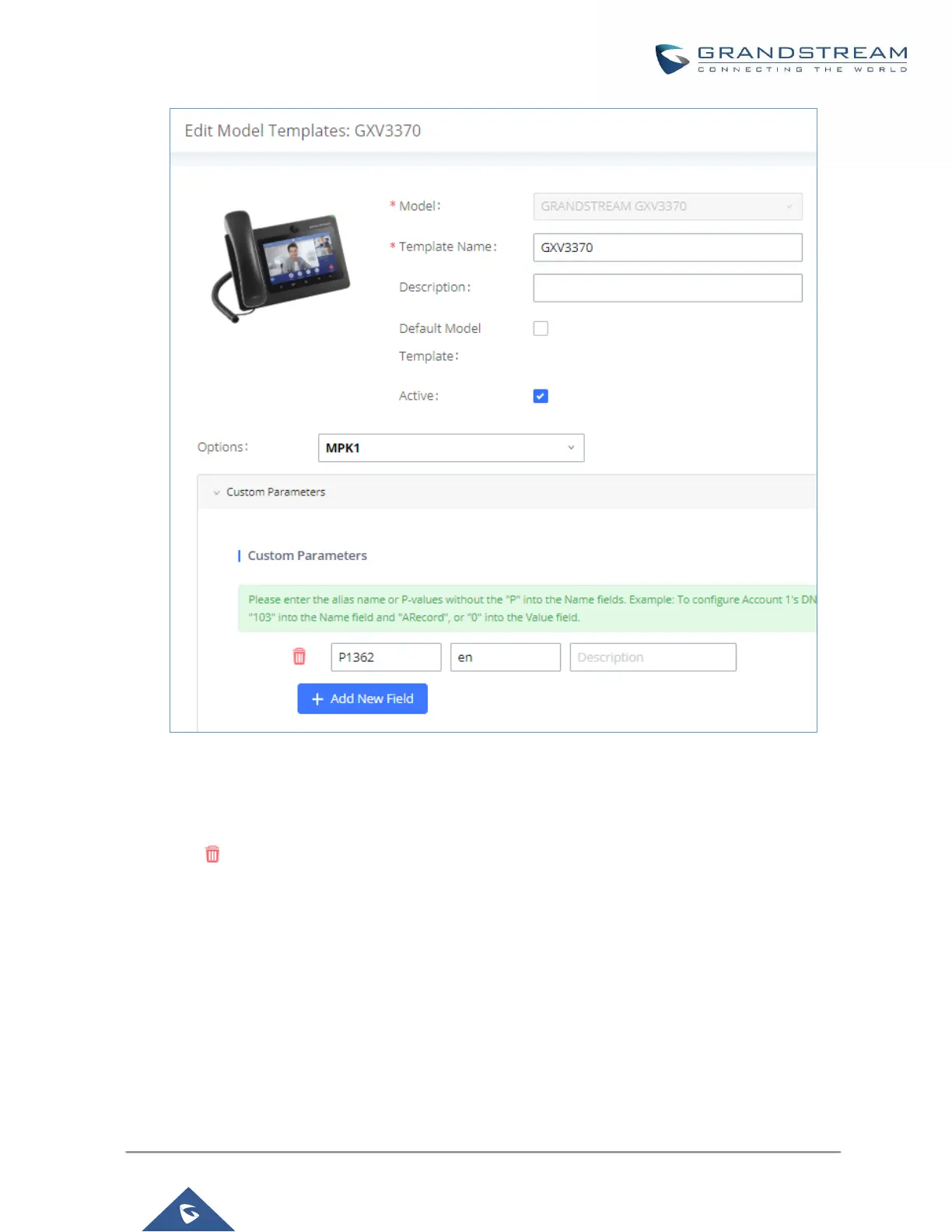This screenshot has width=952, height=1232.
Task: Delete the P1362 custom parameter row
Action: (x=299, y=656)
